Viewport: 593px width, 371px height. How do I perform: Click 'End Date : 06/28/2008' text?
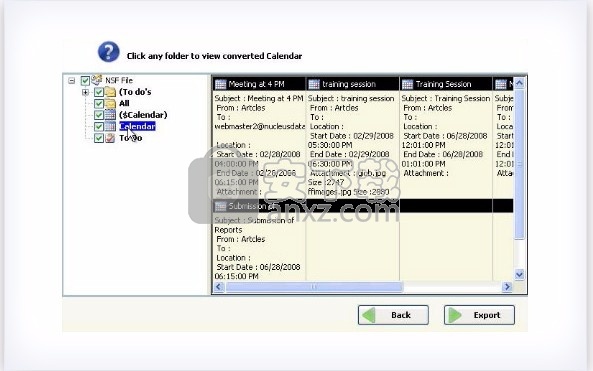[443, 154]
